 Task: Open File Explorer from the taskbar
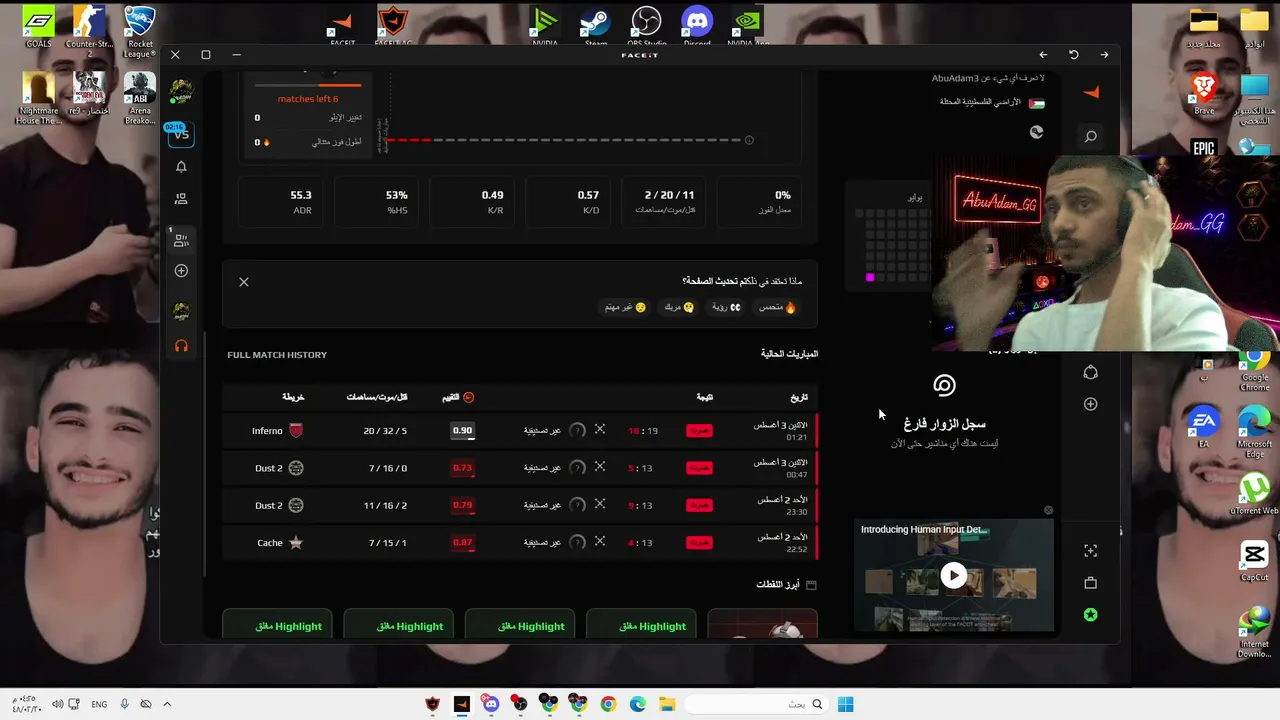667,704
